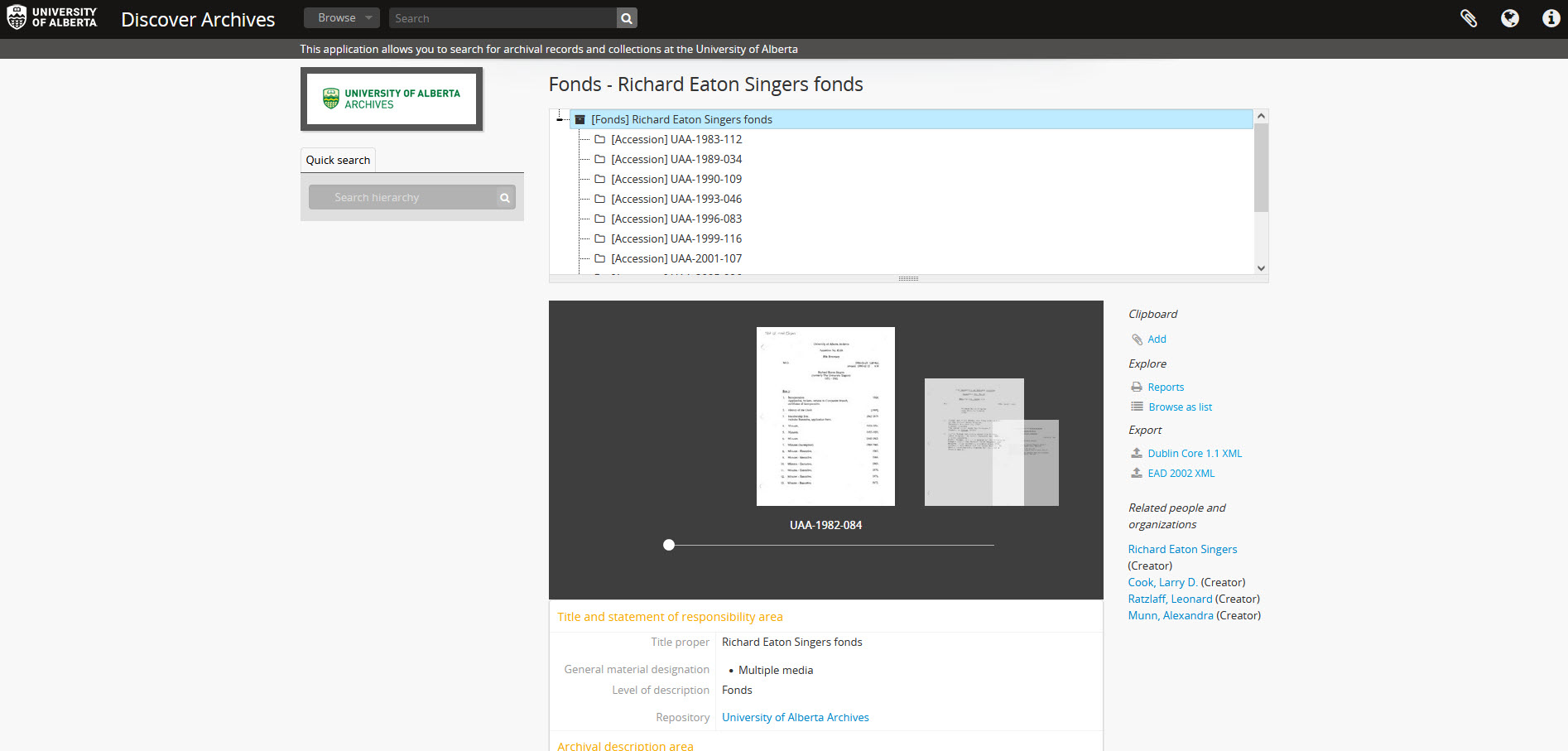Click the magnifier button beside the top search box
This screenshot has height=751, width=1568.
tap(627, 18)
